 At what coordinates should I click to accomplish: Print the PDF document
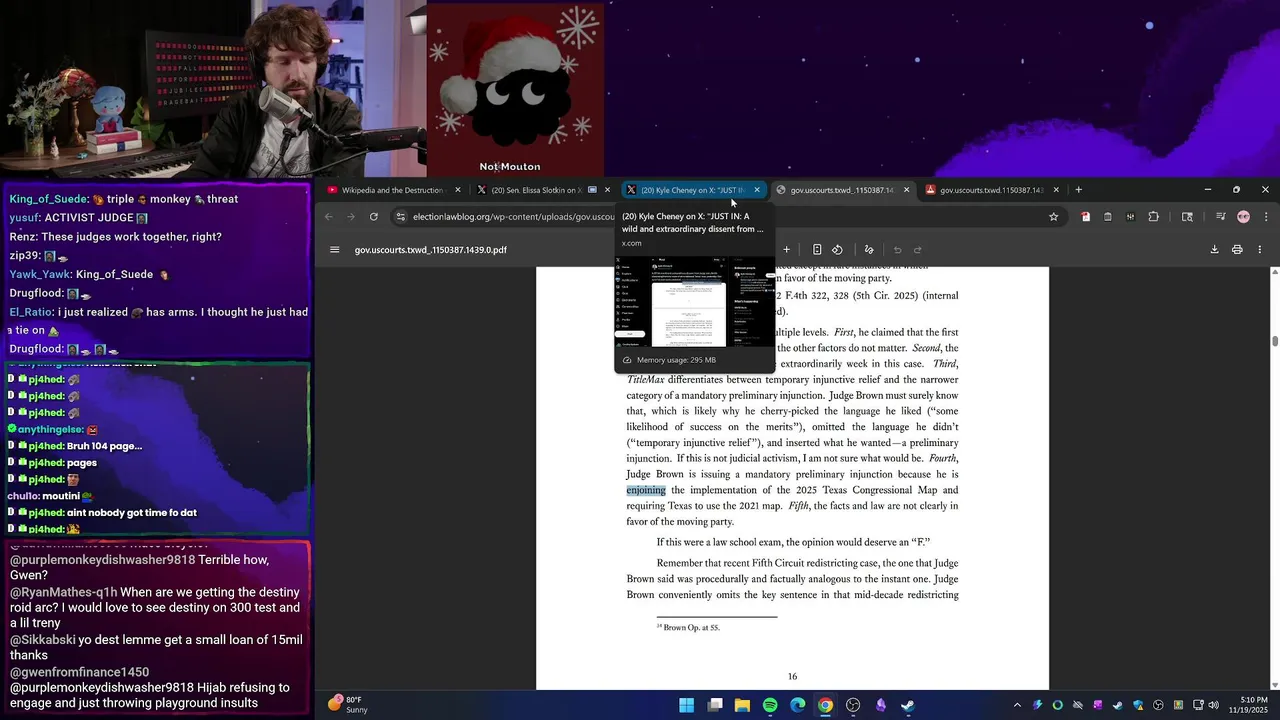1237,250
